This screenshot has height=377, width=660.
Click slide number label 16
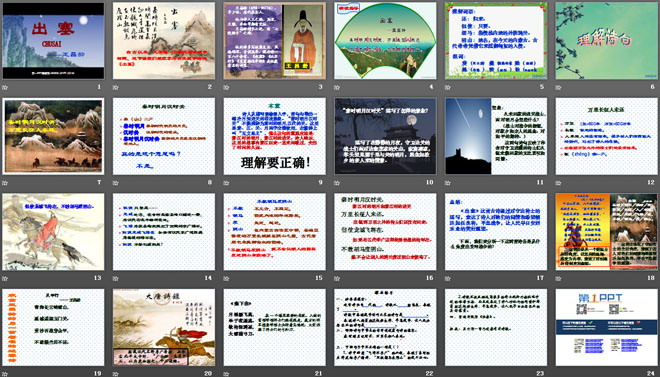point(430,278)
